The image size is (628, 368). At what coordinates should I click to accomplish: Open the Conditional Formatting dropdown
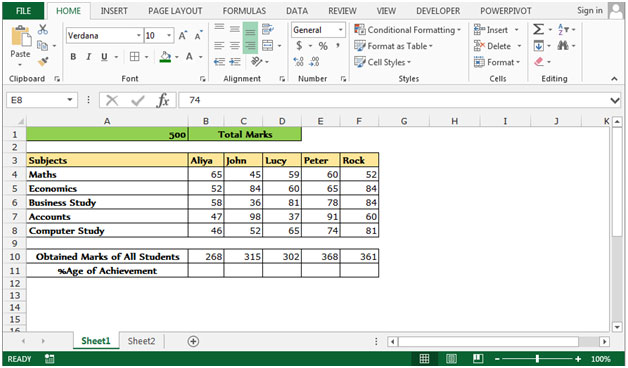[x=408, y=30]
